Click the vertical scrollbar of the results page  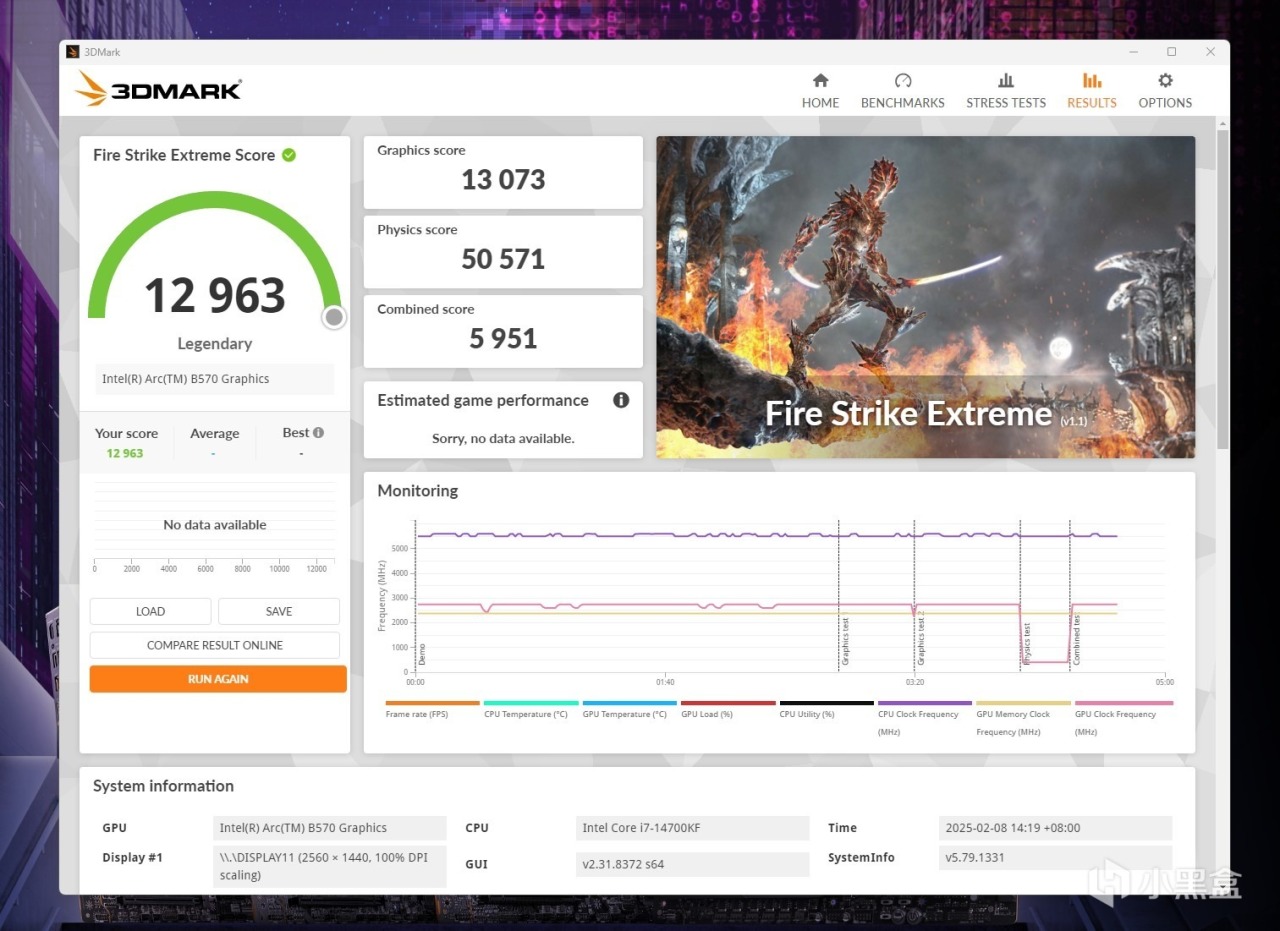pos(1222,290)
